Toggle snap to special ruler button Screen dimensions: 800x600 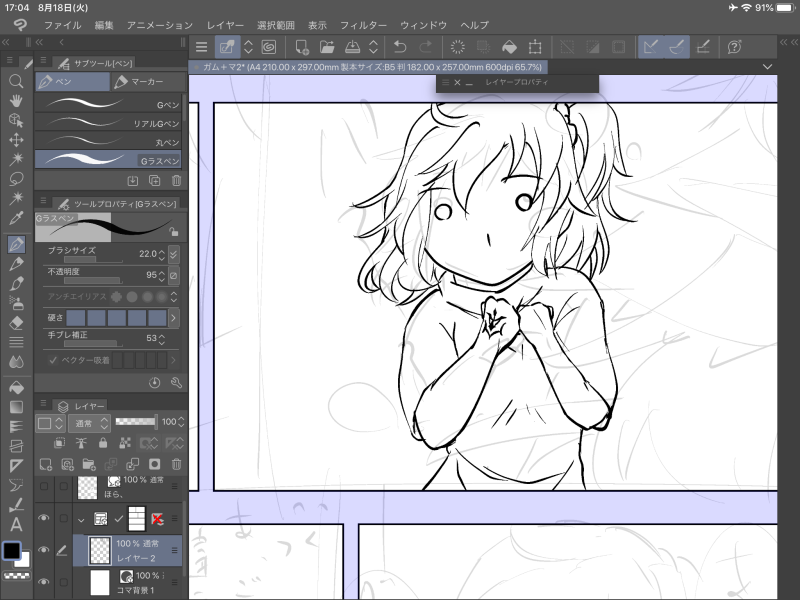[x=677, y=47]
